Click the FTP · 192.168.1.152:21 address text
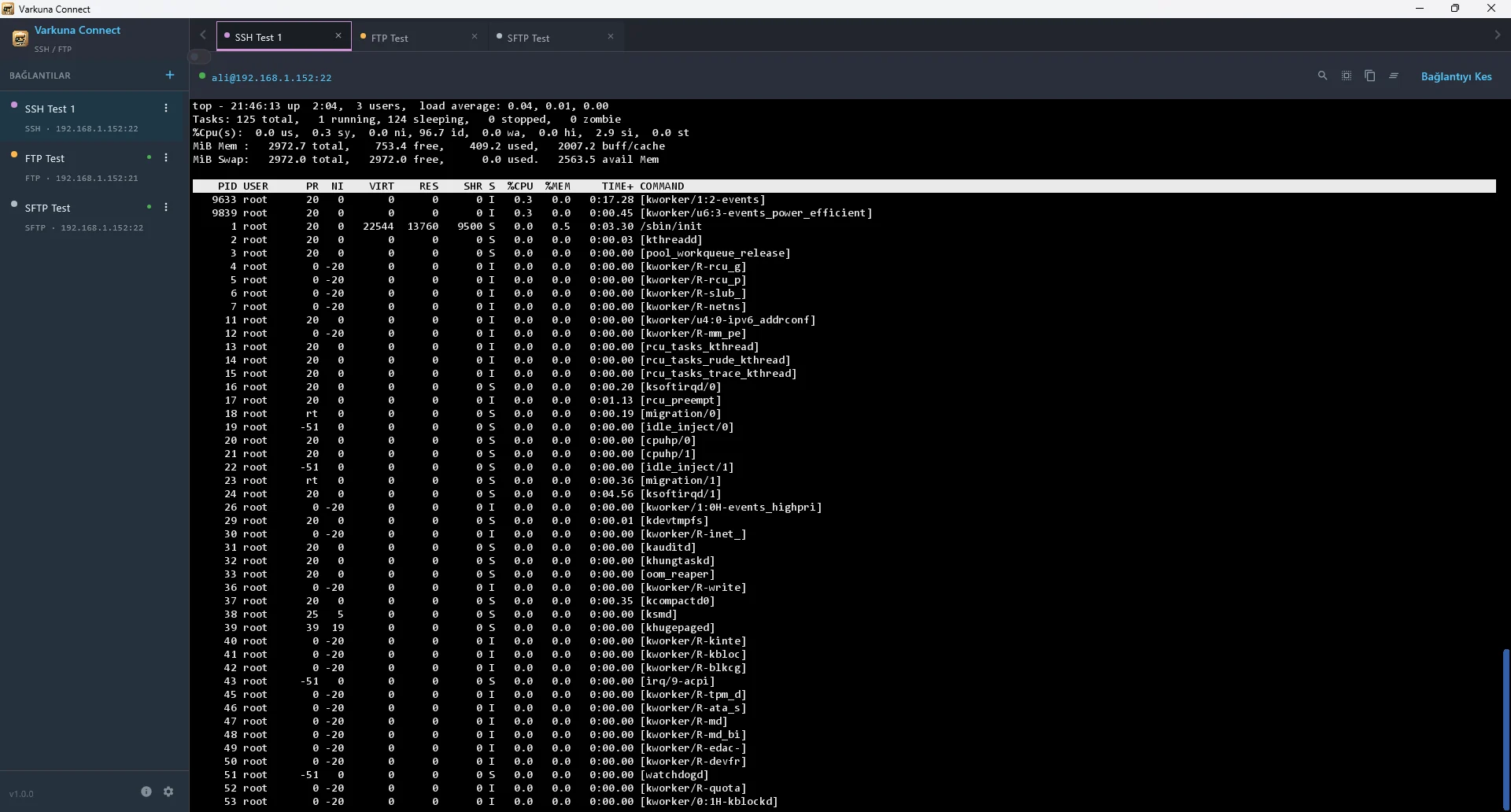The image size is (1511, 812). [x=81, y=178]
